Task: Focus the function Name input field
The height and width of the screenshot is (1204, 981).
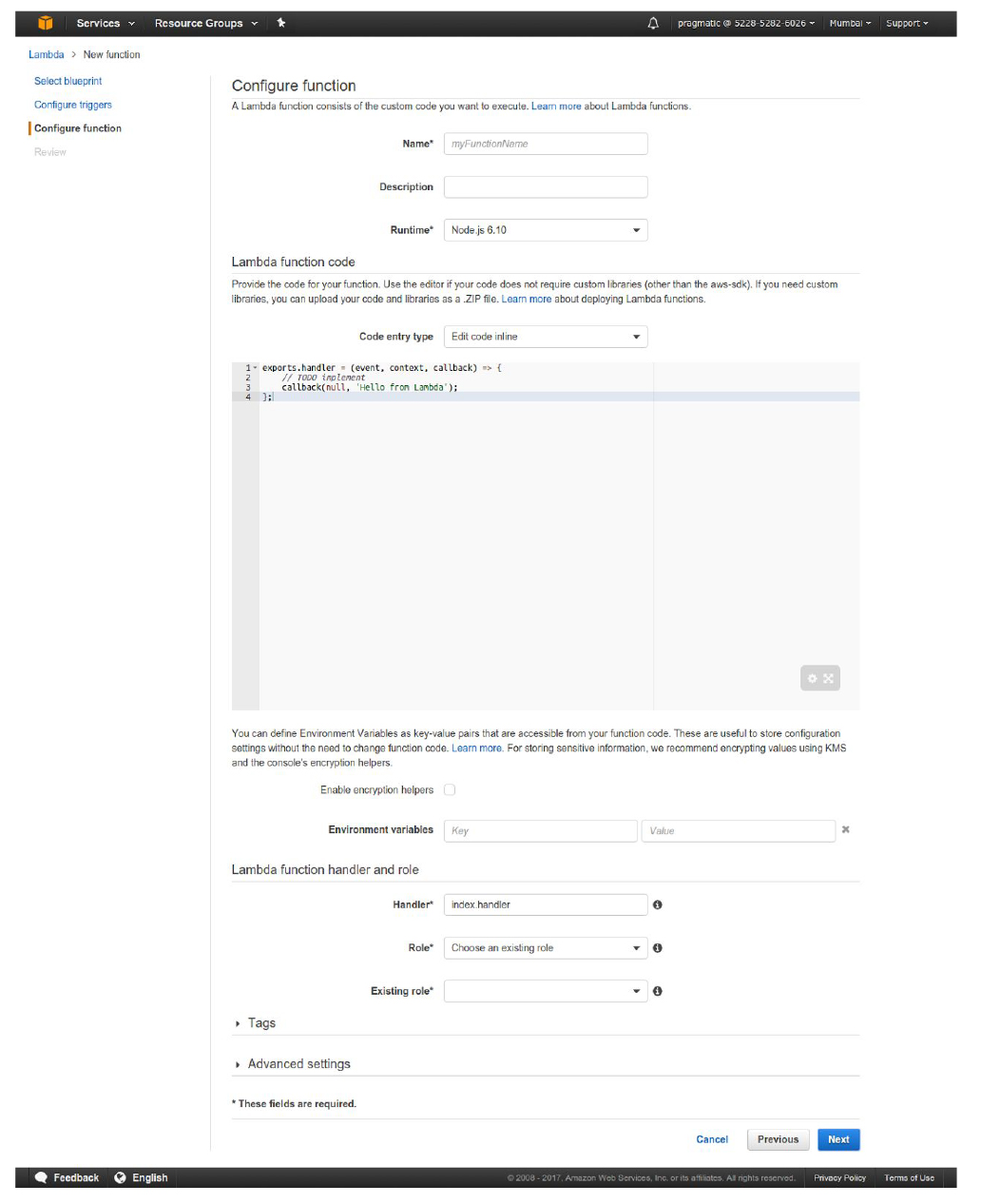Action: coord(546,144)
